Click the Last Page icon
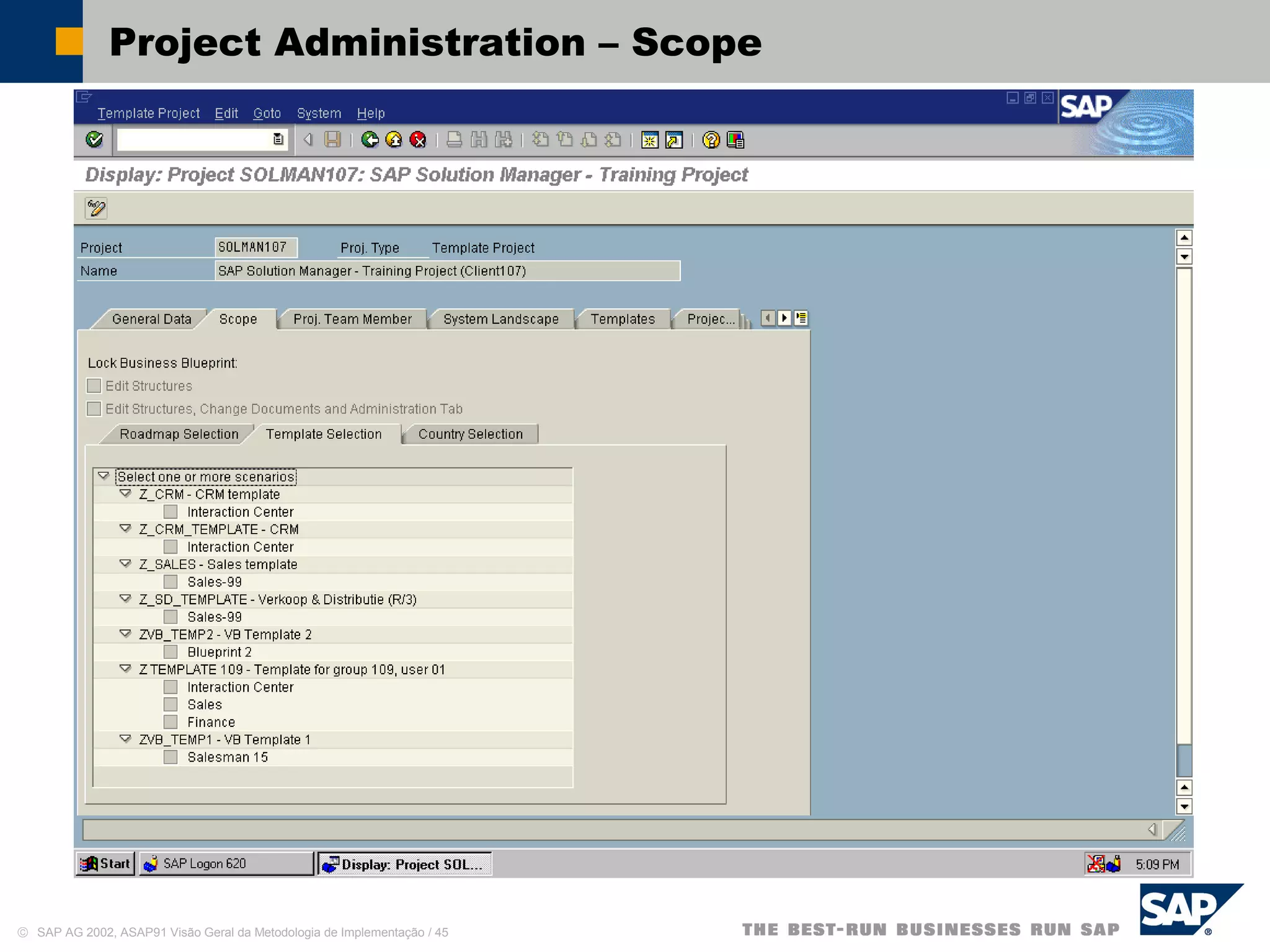The image size is (1270, 952). pyautogui.click(x=613, y=140)
